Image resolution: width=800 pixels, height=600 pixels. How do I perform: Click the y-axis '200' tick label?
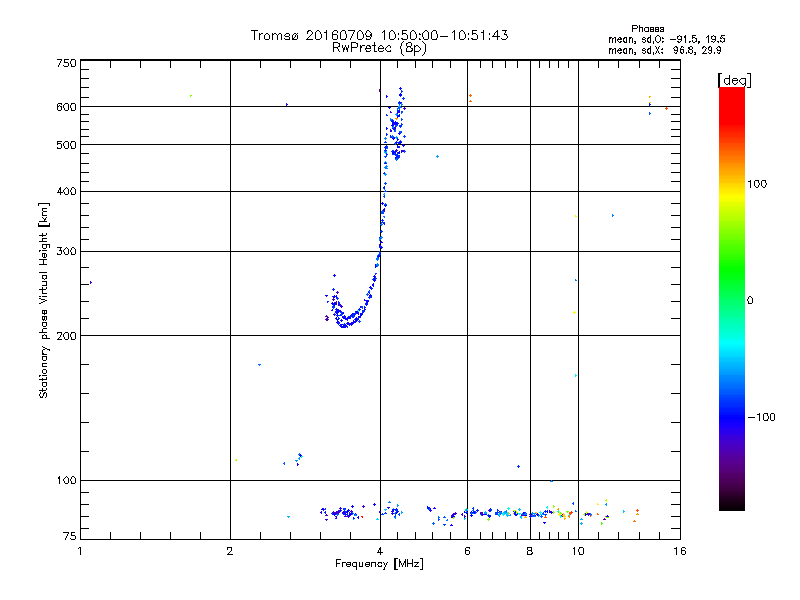pos(66,336)
